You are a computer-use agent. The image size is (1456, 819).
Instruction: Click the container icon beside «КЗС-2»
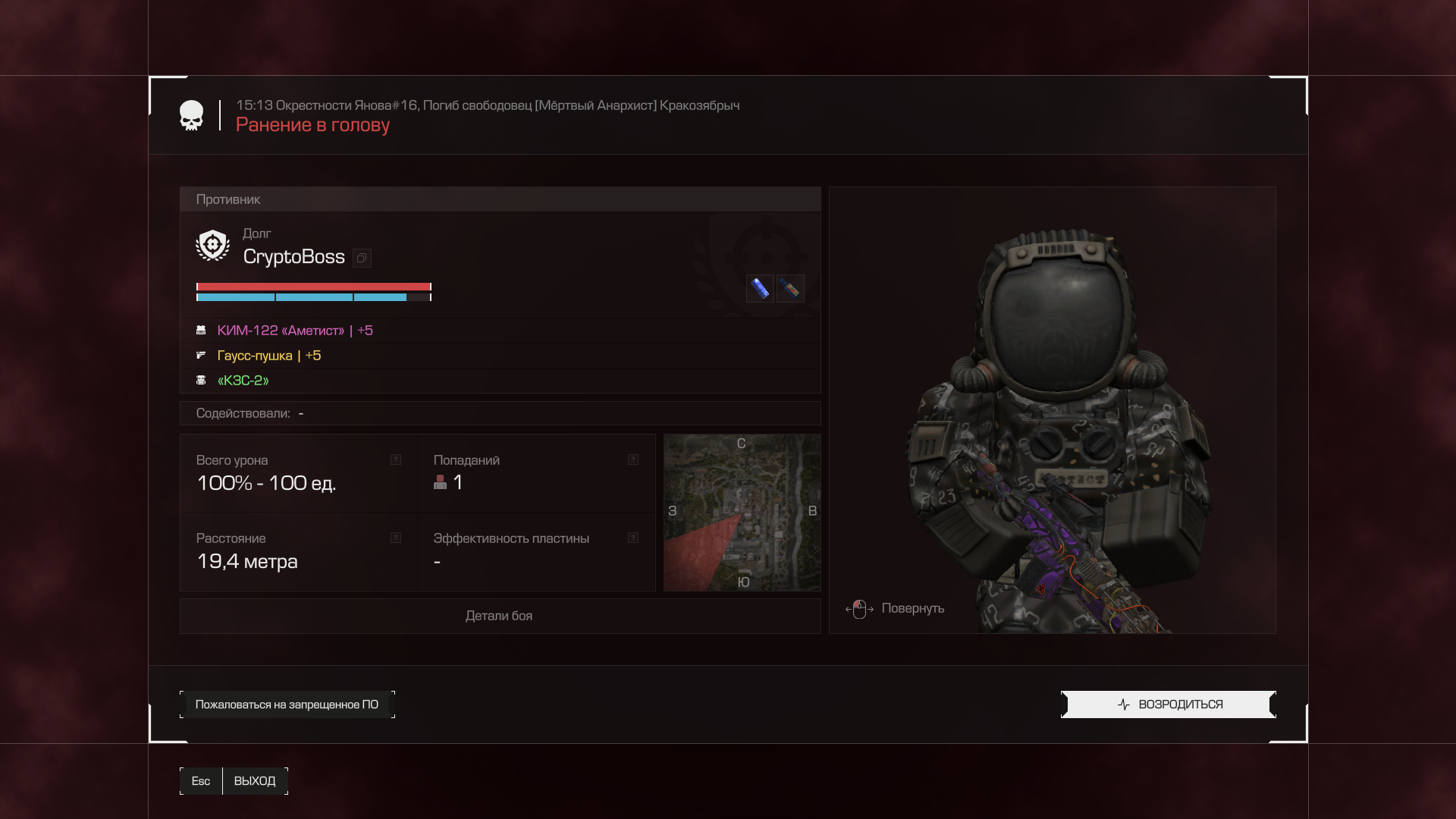pyautogui.click(x=201, y=380)
